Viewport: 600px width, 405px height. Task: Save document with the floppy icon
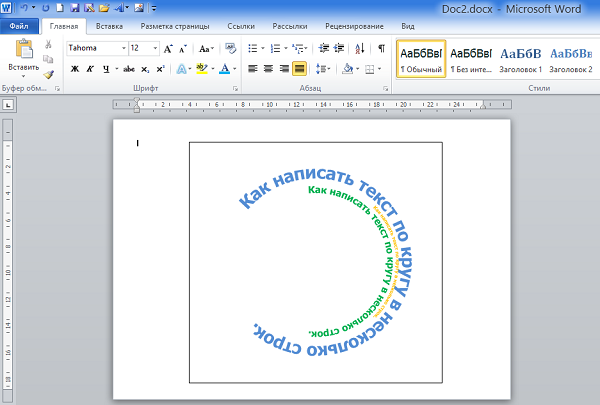75,8
